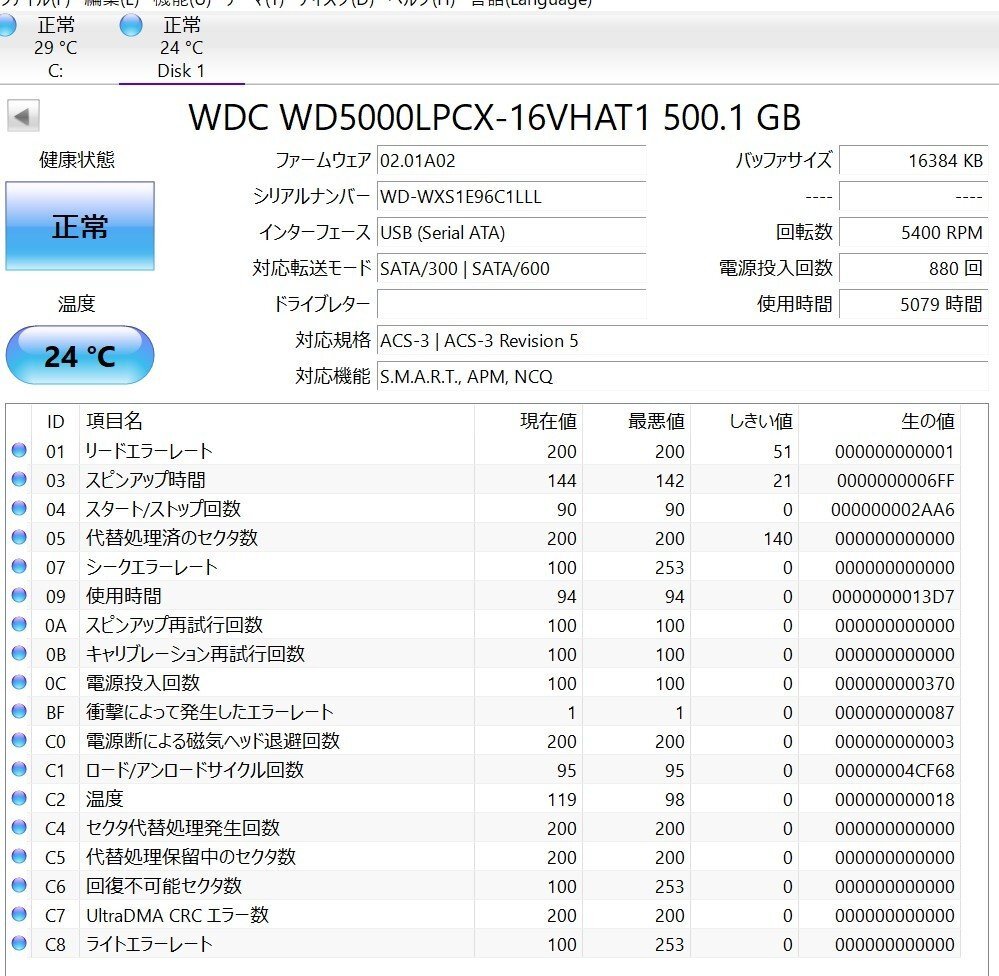Click the シリアルナンバー value field
999x976 pixels.
click(510, 198)
